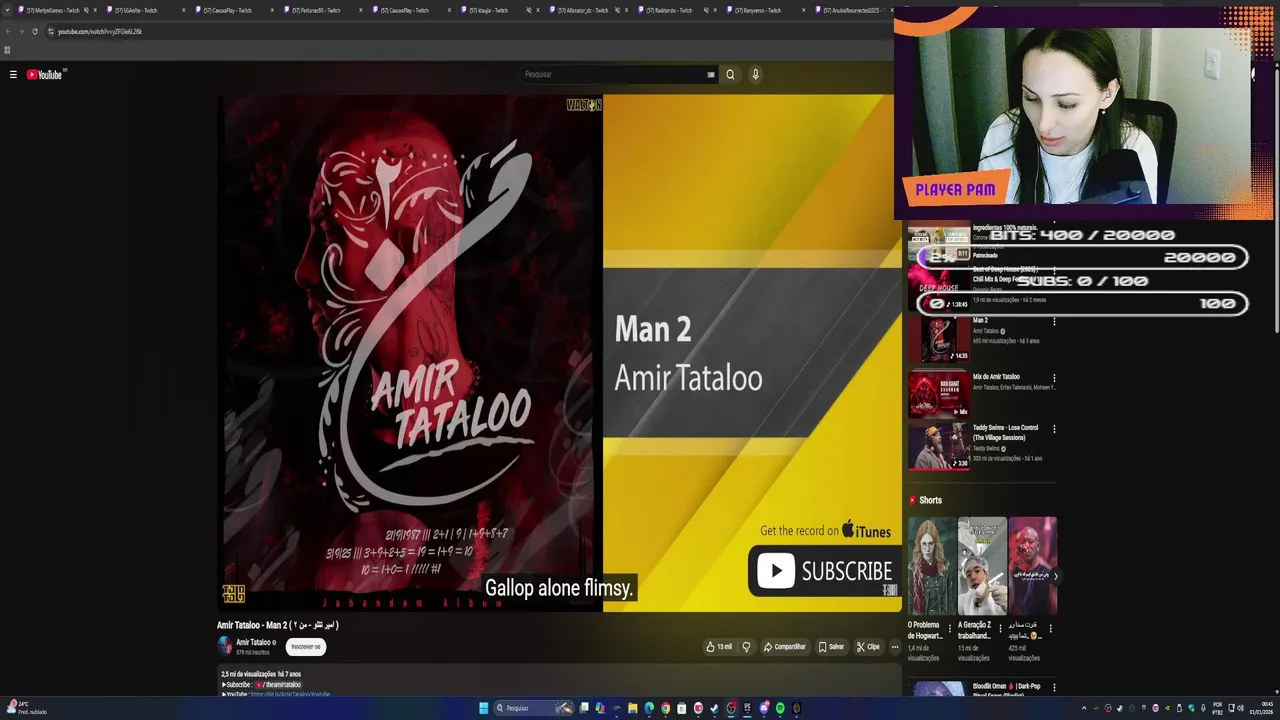
Task: Switch to Alfanator_dc Twitch tab
Action: (x=587, y=10)
